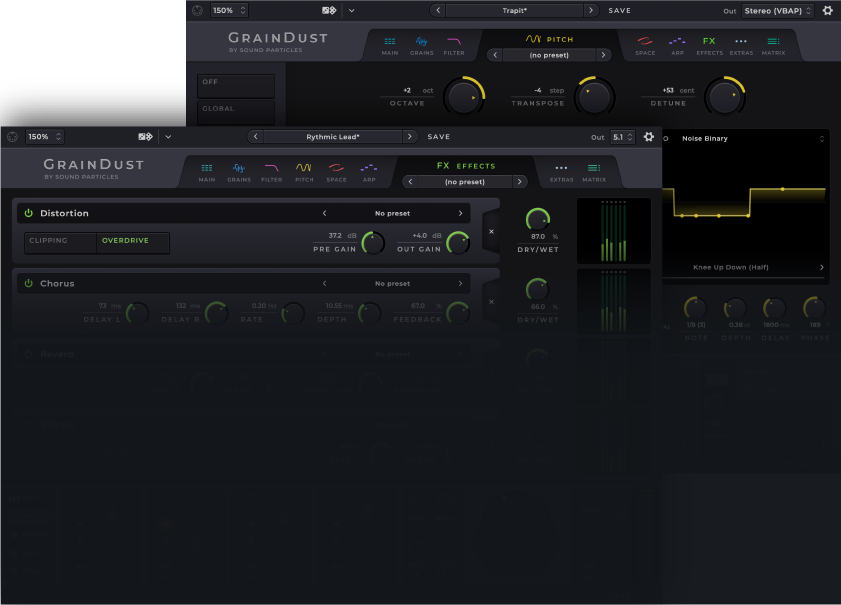Open the Extras tab in the Trapit window

tap(741, 45)
